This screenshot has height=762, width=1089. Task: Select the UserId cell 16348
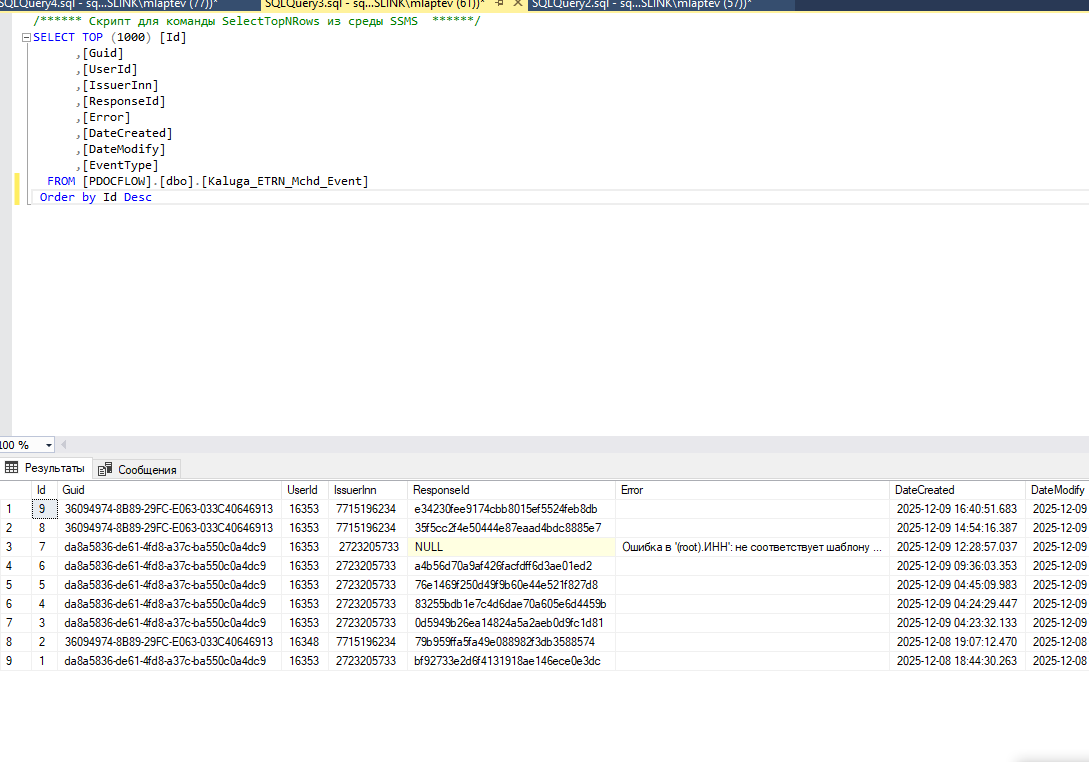(x=305, y=642)
